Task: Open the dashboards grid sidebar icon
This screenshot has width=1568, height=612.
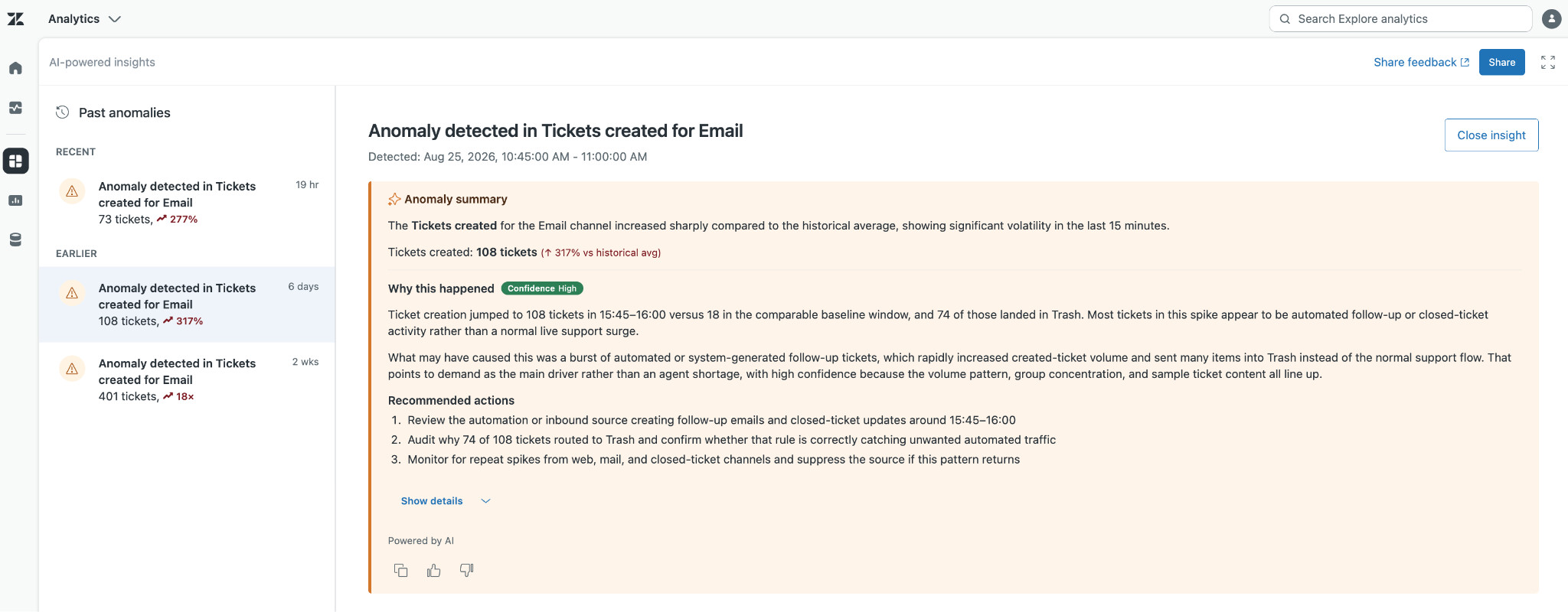Action: tap(15, 161)
